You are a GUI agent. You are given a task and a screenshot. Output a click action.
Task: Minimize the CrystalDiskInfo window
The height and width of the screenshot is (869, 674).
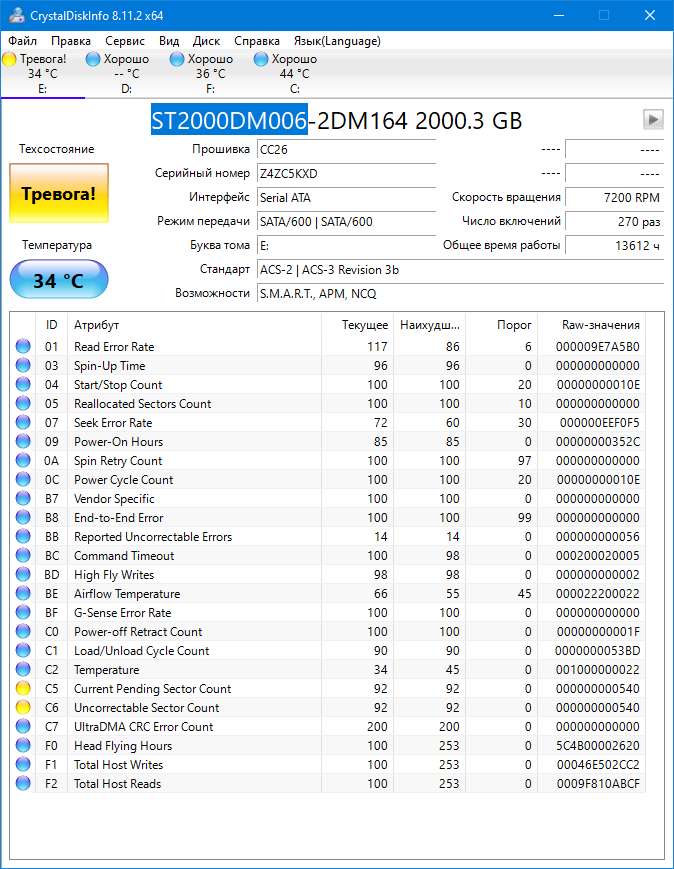pyautogui.click(x=559, y=16)
